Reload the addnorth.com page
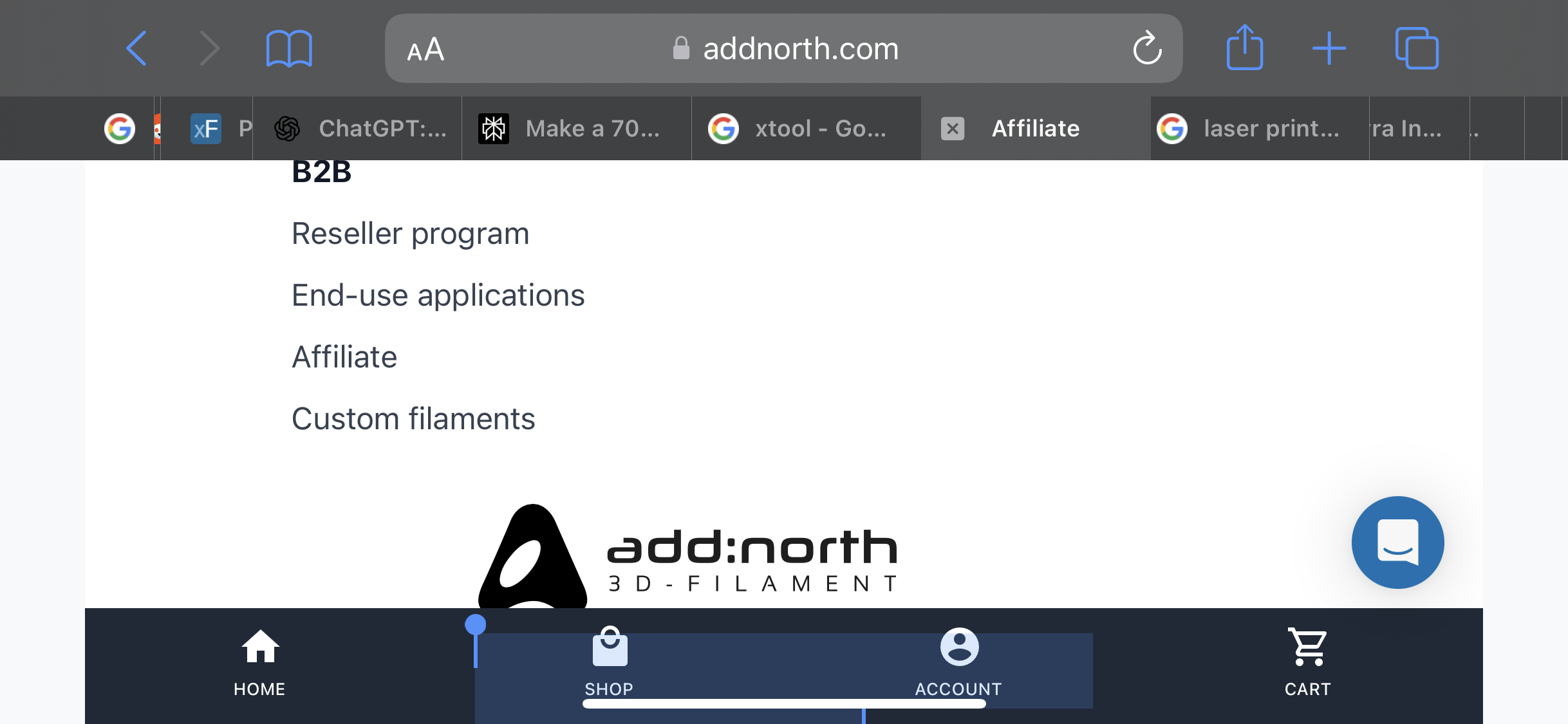Viewport: 1568px width, 724px height. 1147,48
